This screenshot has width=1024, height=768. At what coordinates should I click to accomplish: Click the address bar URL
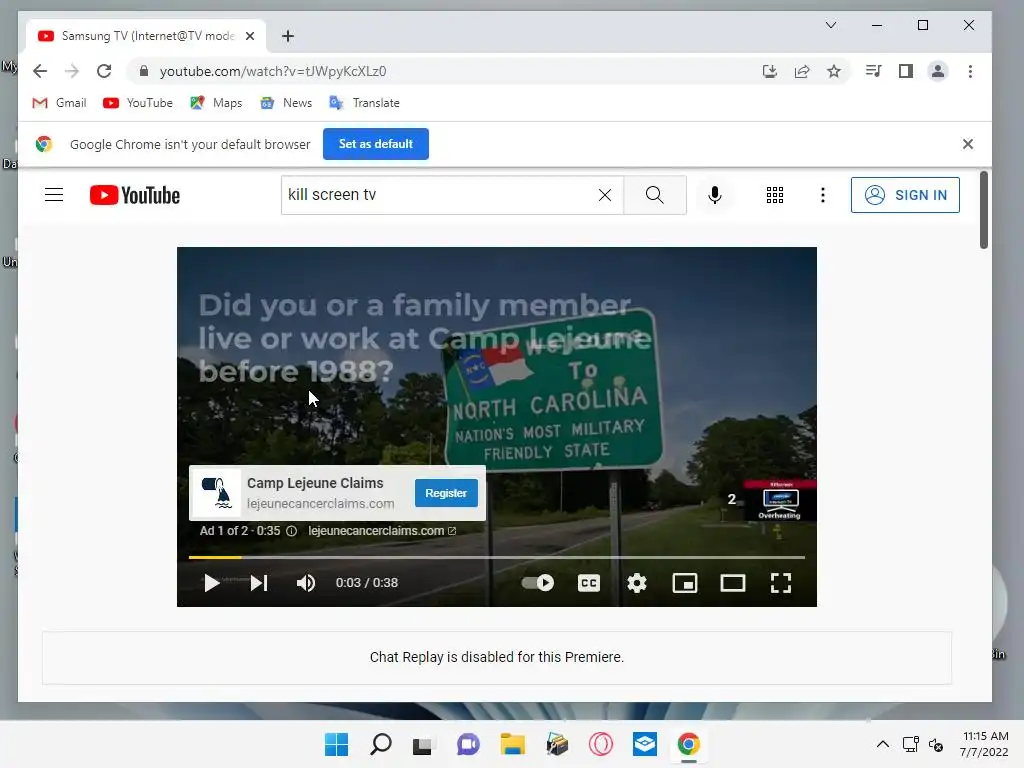[x=273, y=71]
